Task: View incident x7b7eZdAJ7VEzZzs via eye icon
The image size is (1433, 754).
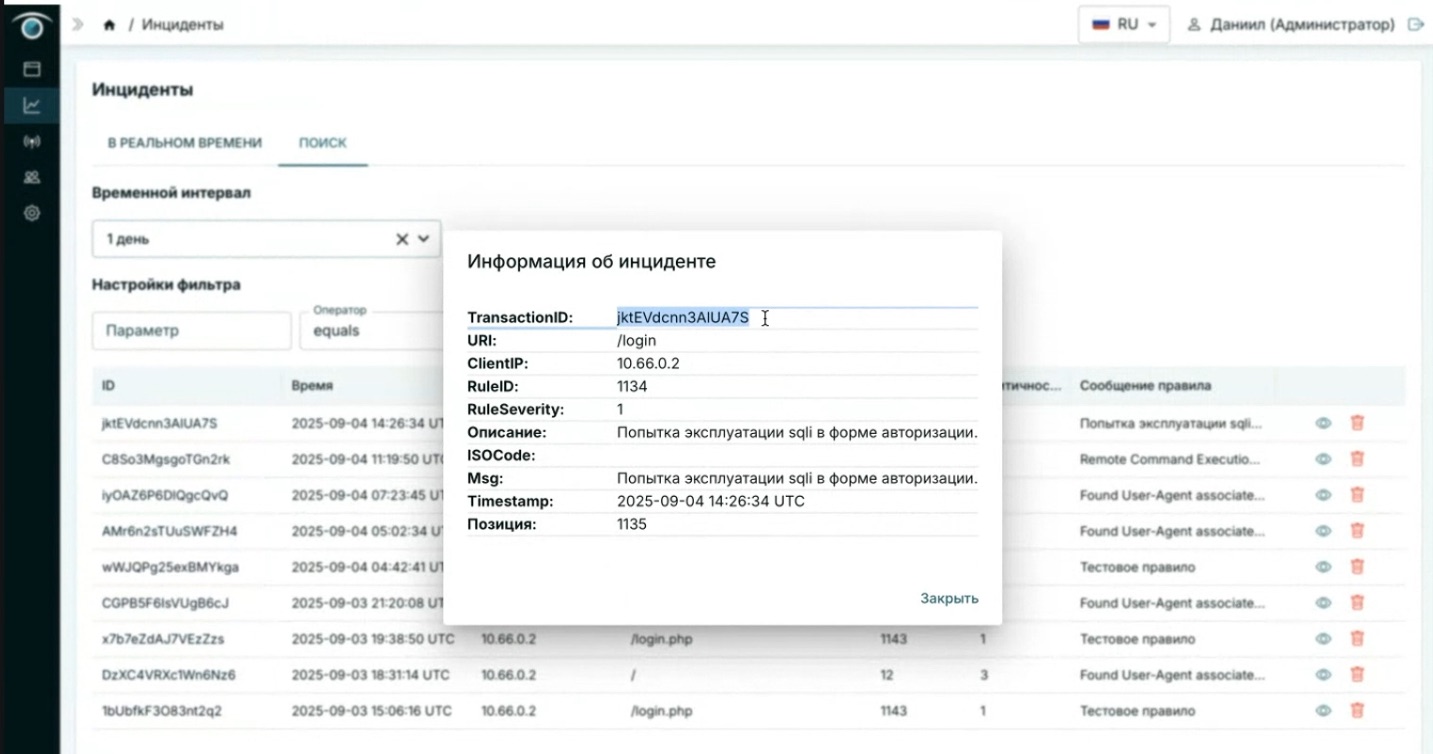Action: click(1323, 639)
